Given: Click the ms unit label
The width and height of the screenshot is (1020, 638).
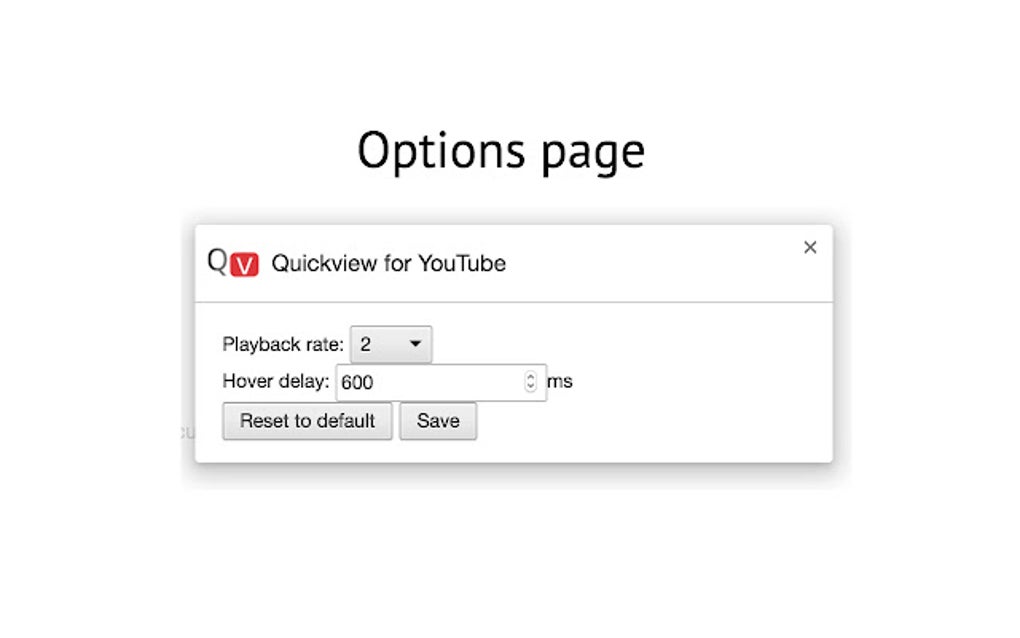Looking at the screenshot, I should [558, 381].
